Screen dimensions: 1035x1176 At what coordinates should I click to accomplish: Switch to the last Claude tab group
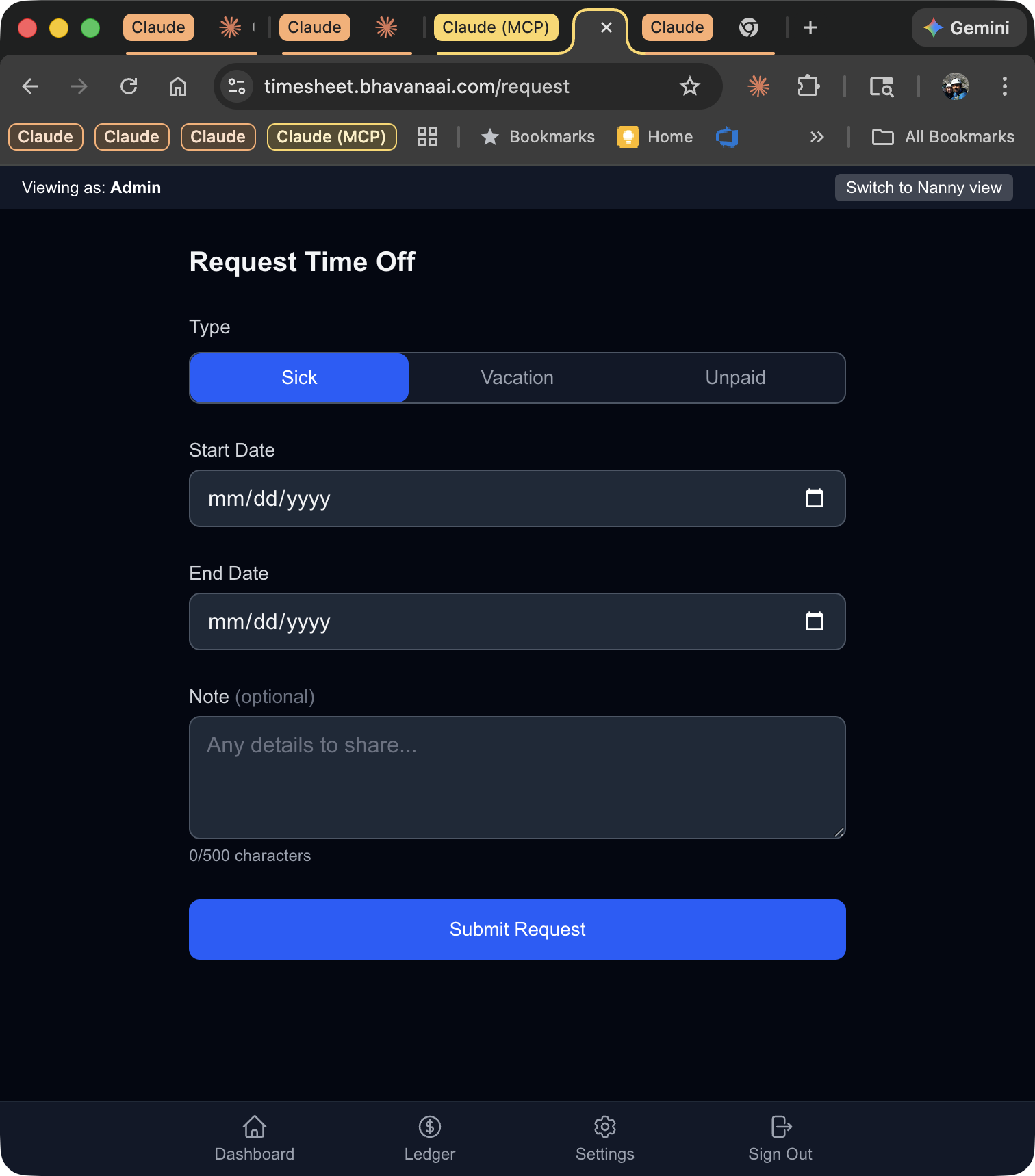pos(678,27)
